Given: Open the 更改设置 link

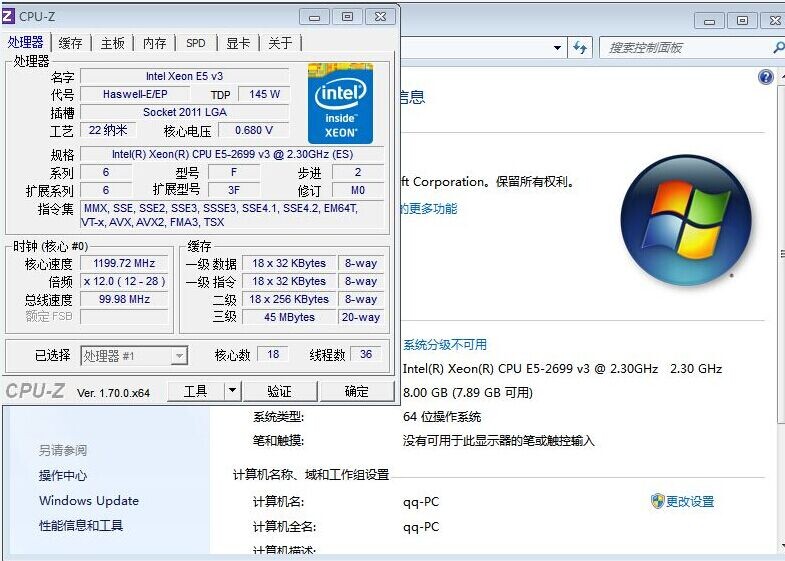Looking at the screenshot, I should pos(690,501).
